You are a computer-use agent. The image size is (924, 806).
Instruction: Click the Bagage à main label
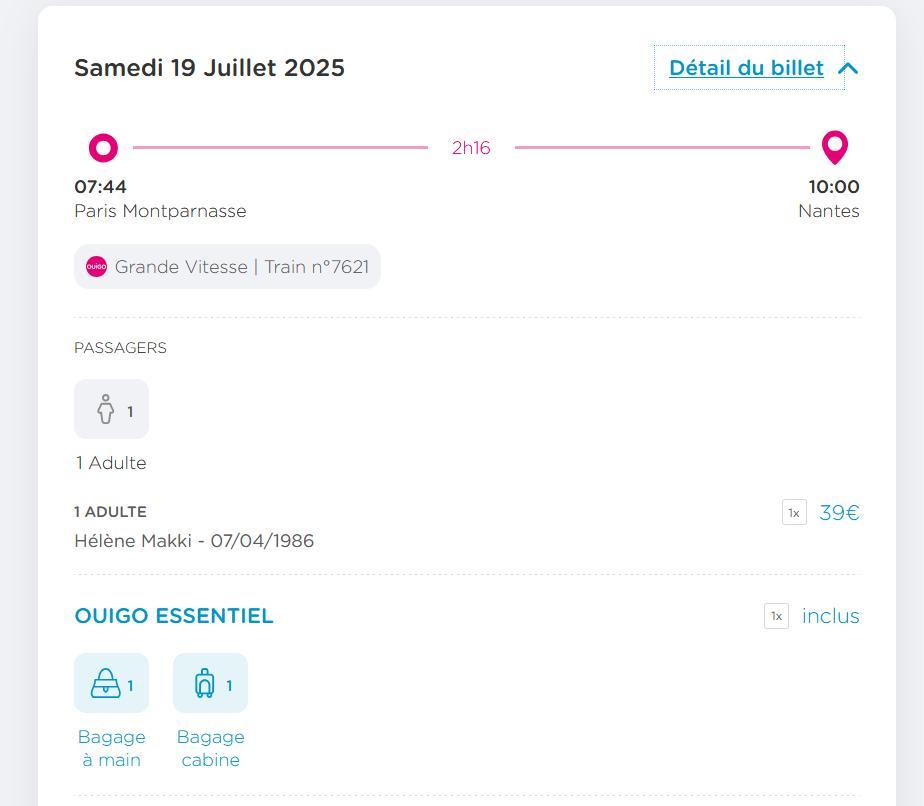(111, 748)
